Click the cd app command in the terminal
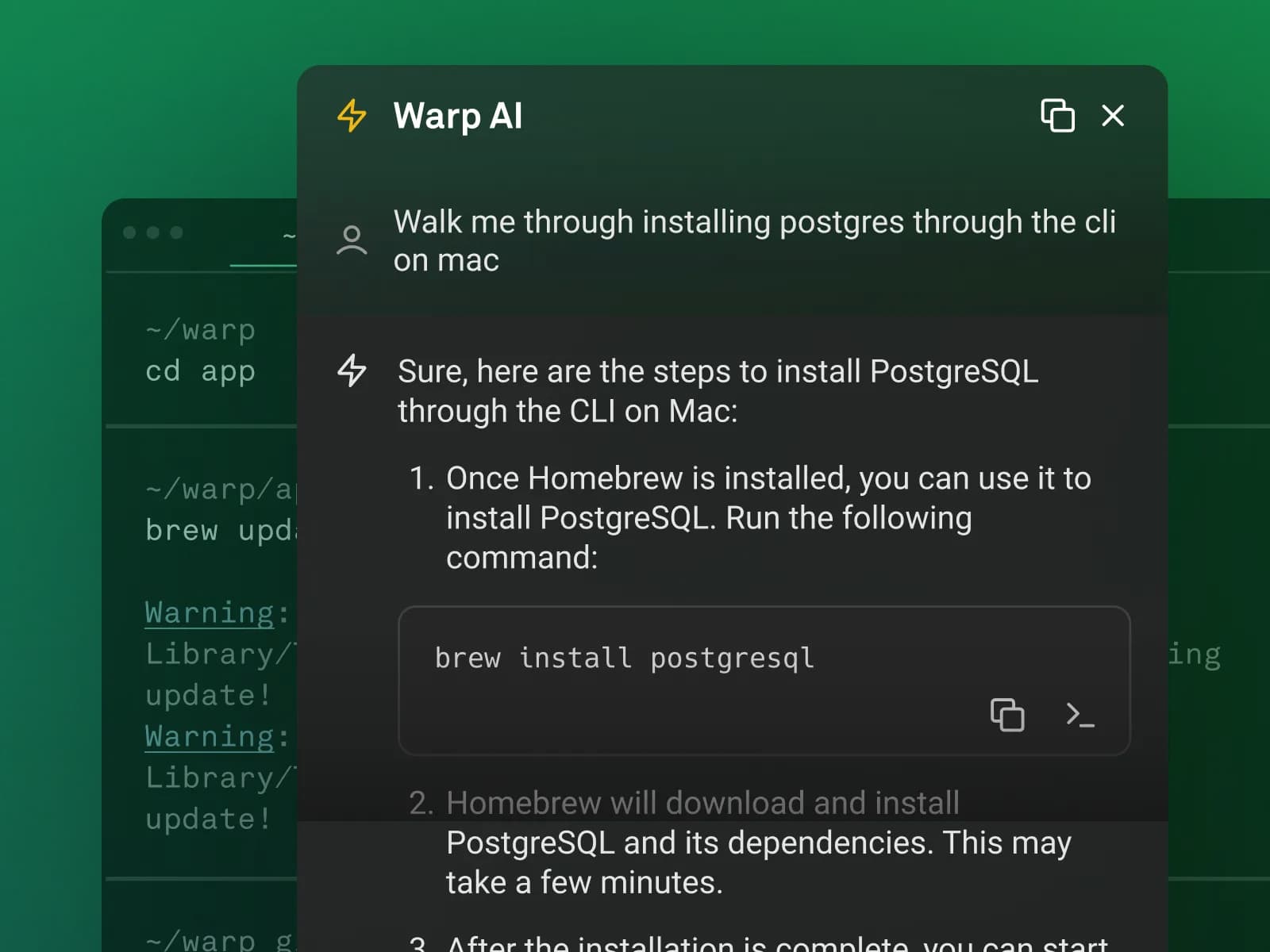Viewport: 1270px width, 952px height. coord(201,370)
